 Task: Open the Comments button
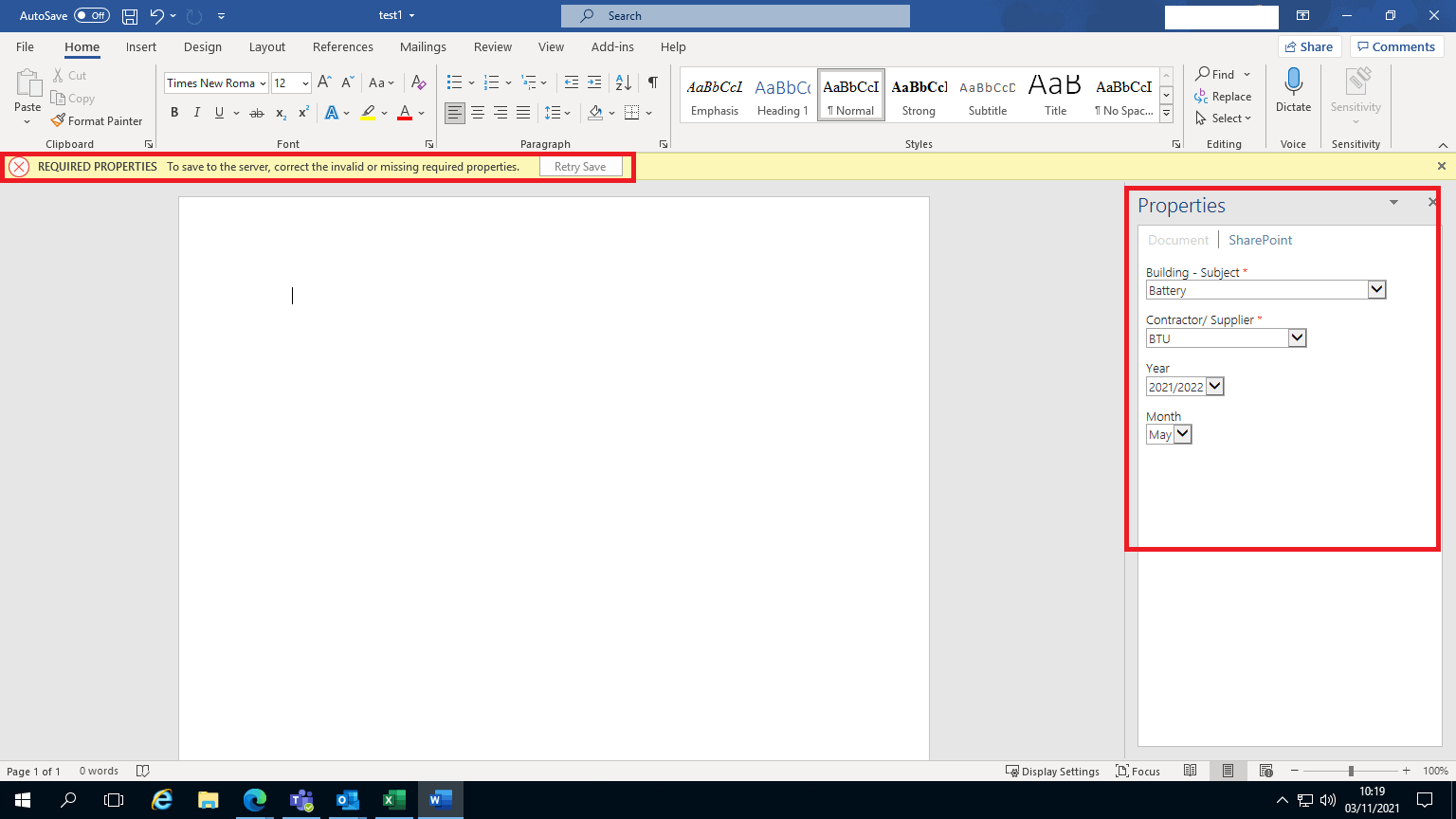click(x=1396, y=46)
